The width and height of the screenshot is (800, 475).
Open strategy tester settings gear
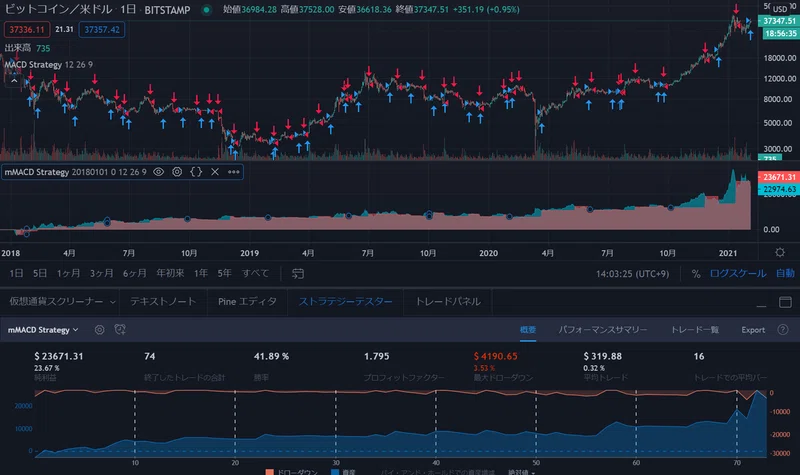[x=99, y=330]
